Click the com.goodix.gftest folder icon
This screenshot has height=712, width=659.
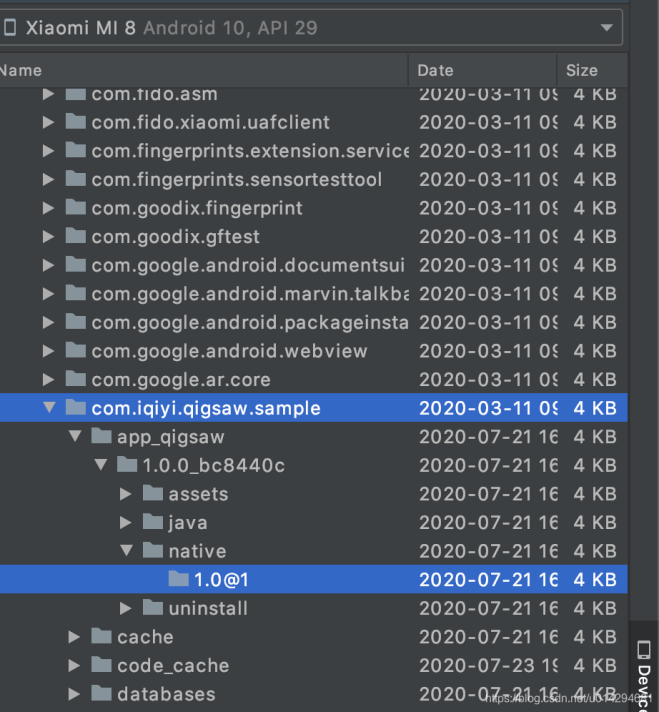coord(75,236)
